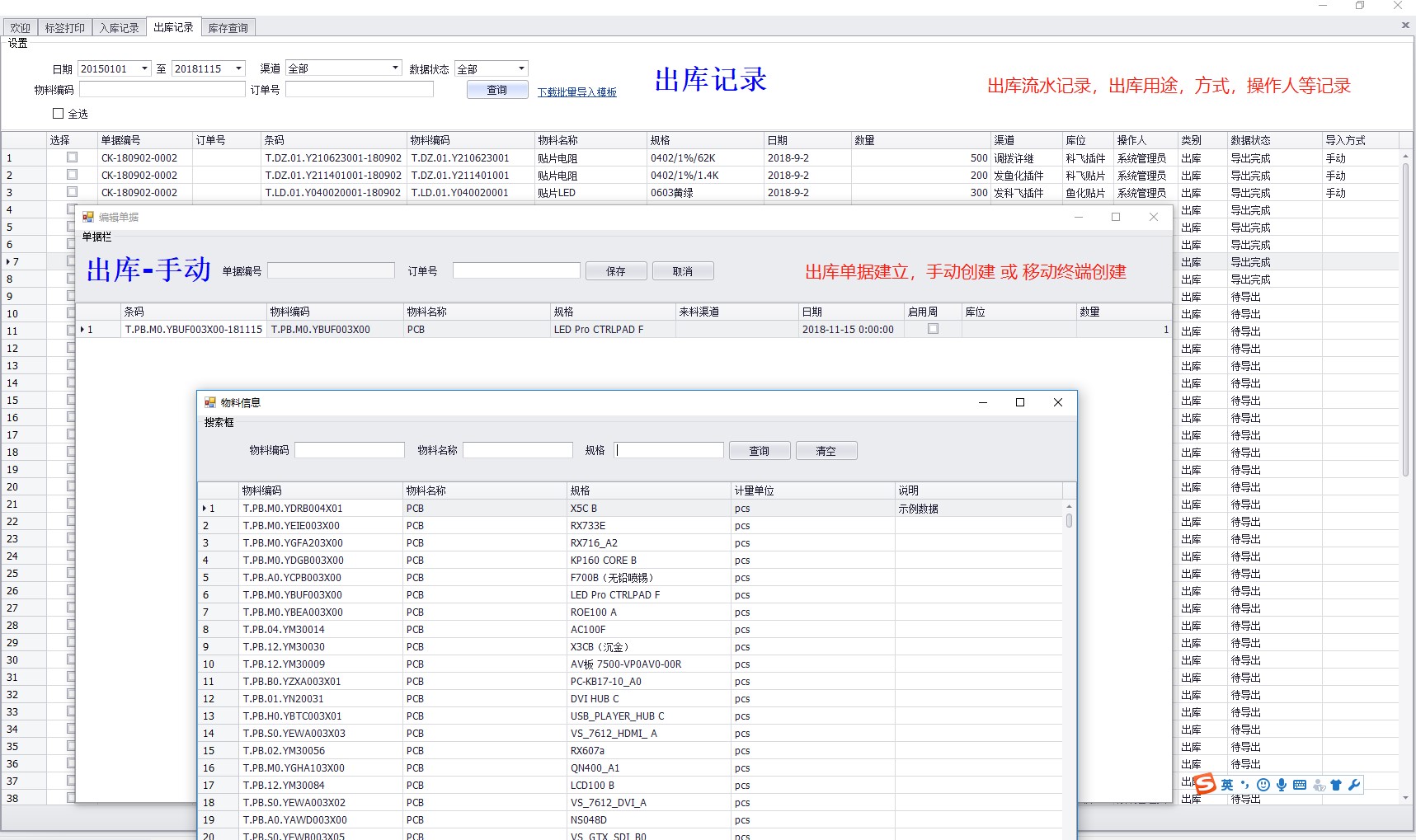Viewport: 1416px width, 840px height.
Task: Open the 标签打印 tab
Action: click(x=64, y=28)
